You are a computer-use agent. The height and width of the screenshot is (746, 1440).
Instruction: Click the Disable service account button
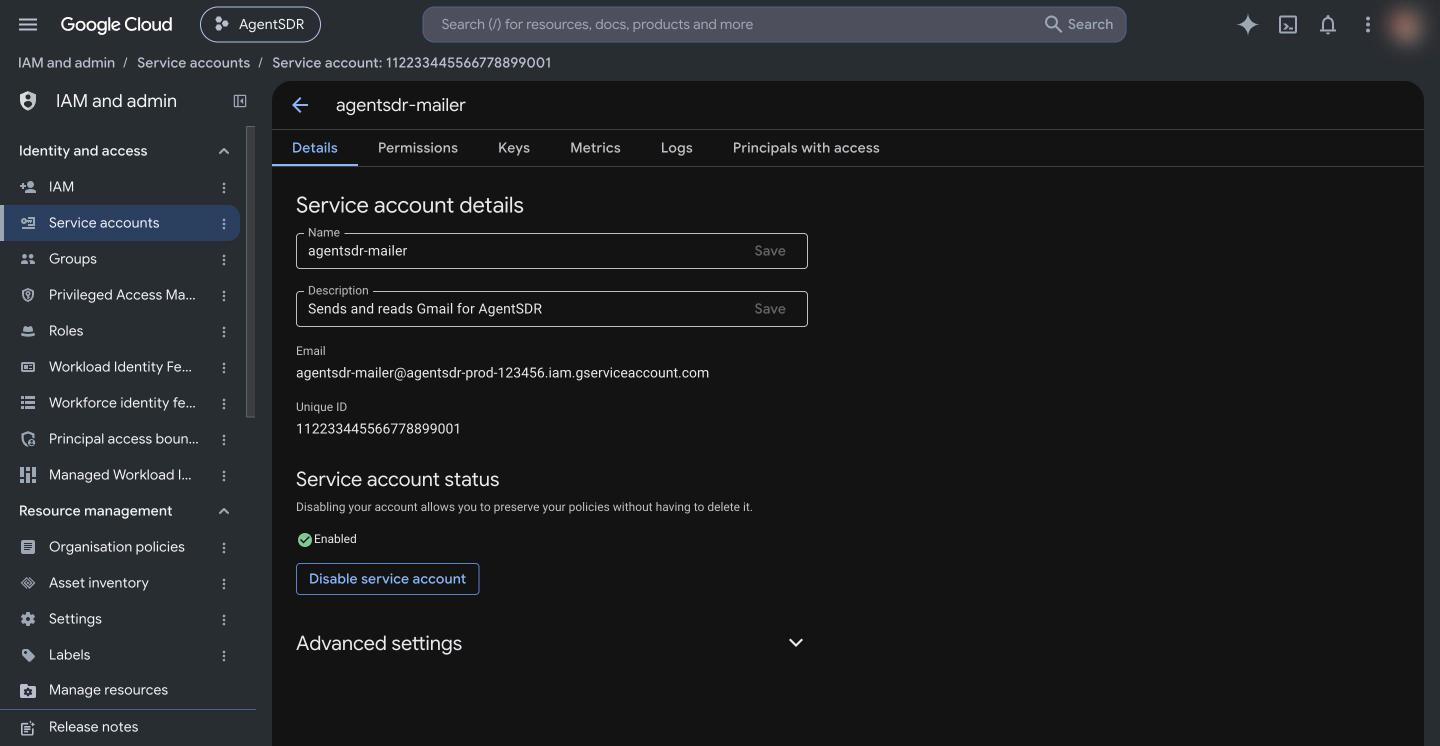pos(387,579)
